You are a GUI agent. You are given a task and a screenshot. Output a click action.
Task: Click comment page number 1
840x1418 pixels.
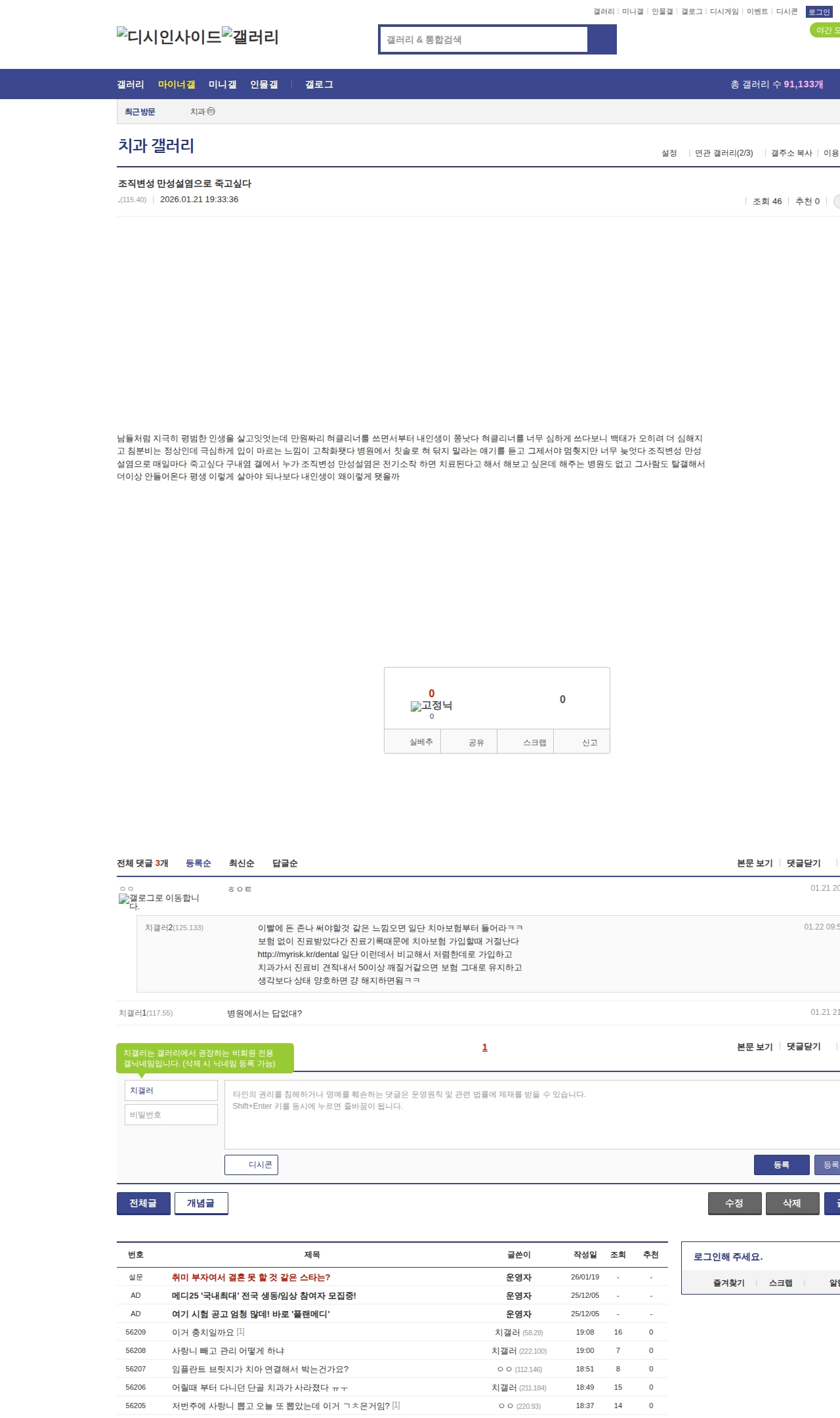tap(485, 1047)
